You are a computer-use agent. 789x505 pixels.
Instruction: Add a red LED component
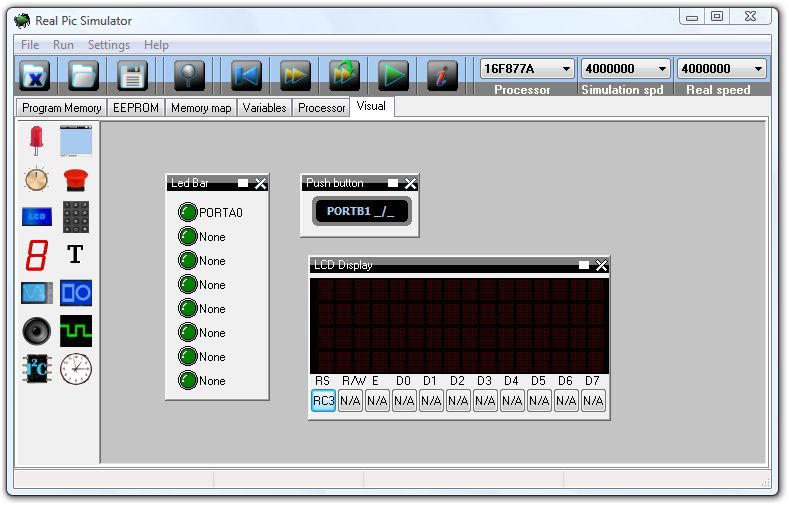point(36,141)
